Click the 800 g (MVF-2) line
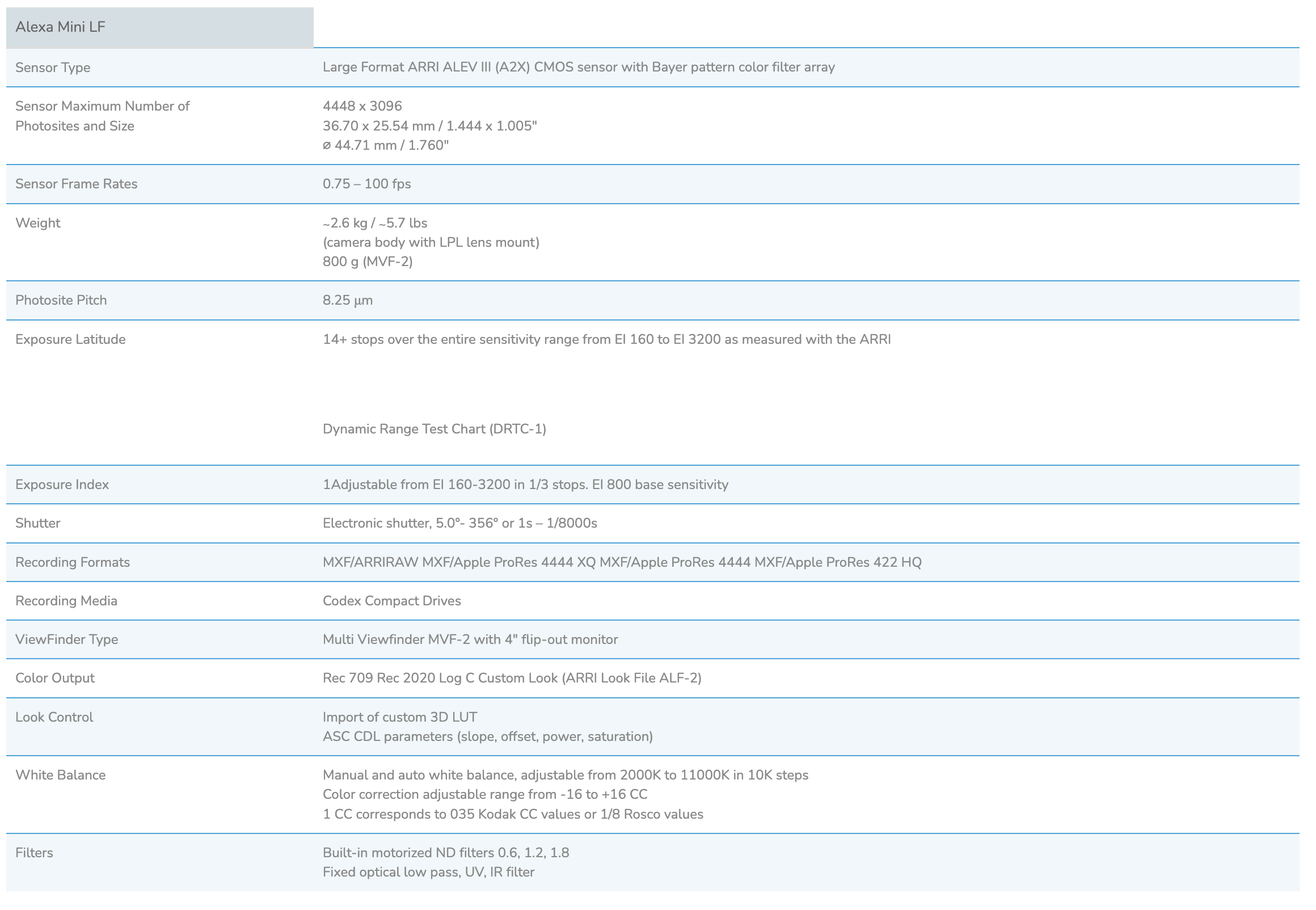This screenshot has height=910, width=1316. pyautogui.click(x=368, y=261)
